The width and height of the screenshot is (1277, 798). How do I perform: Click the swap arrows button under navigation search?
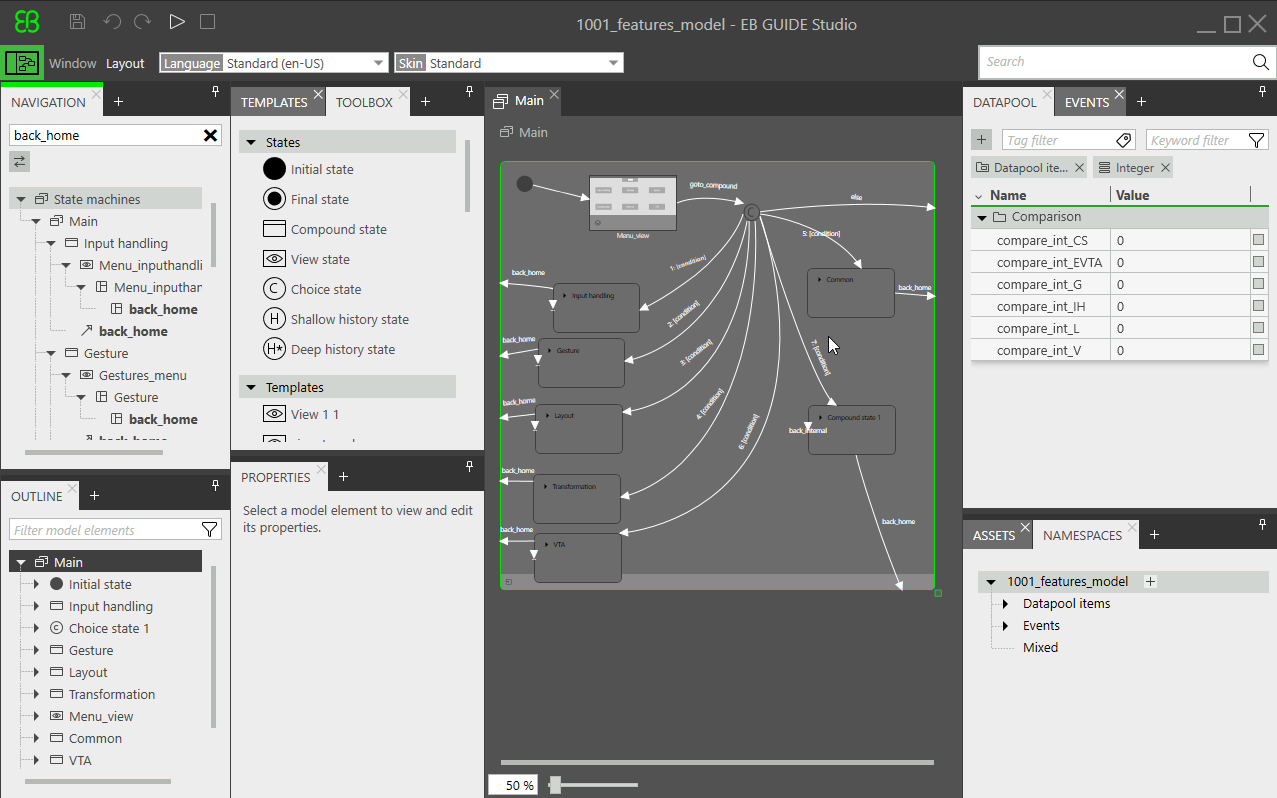pos(19,161)
